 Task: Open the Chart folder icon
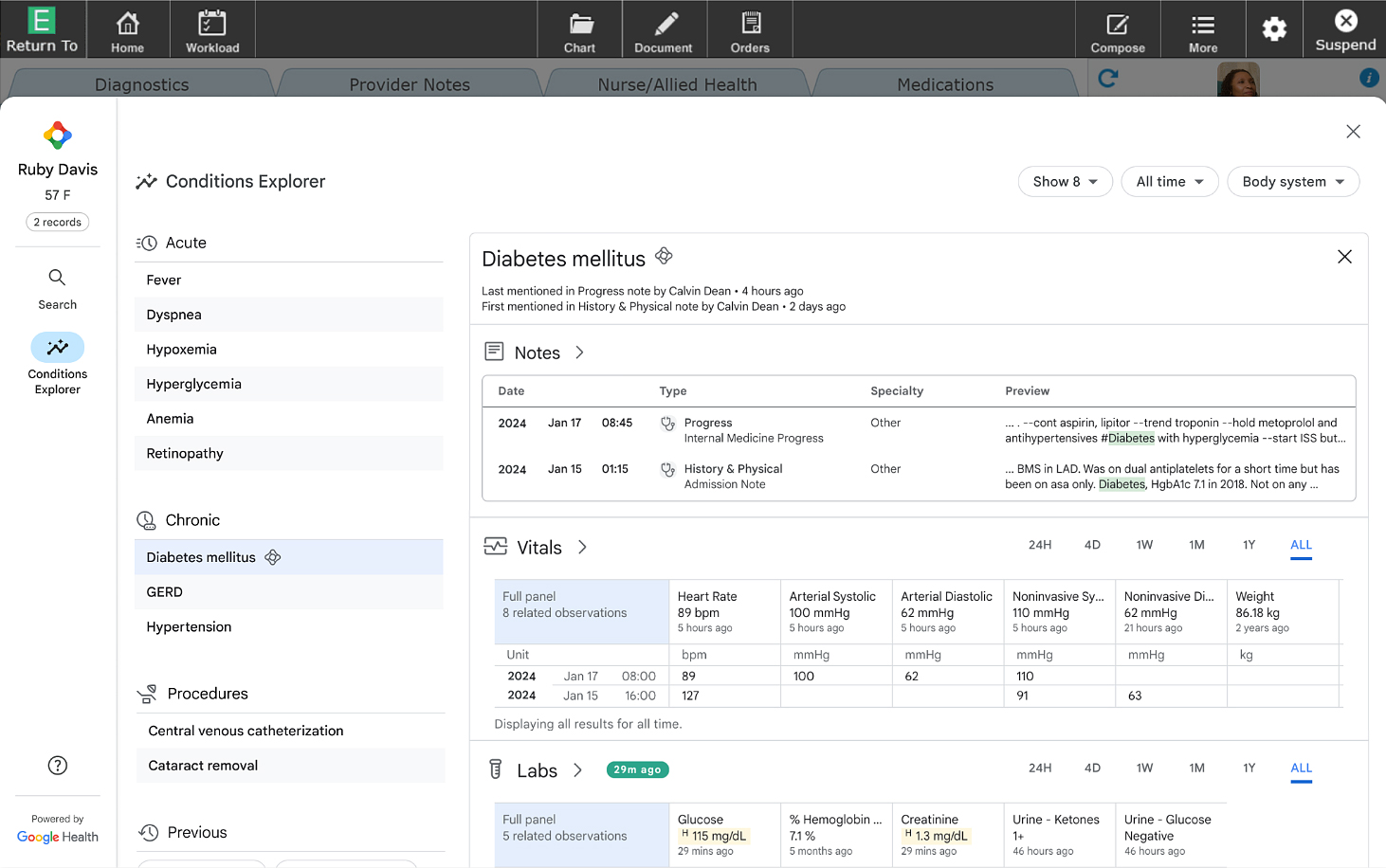click(579, 28)
